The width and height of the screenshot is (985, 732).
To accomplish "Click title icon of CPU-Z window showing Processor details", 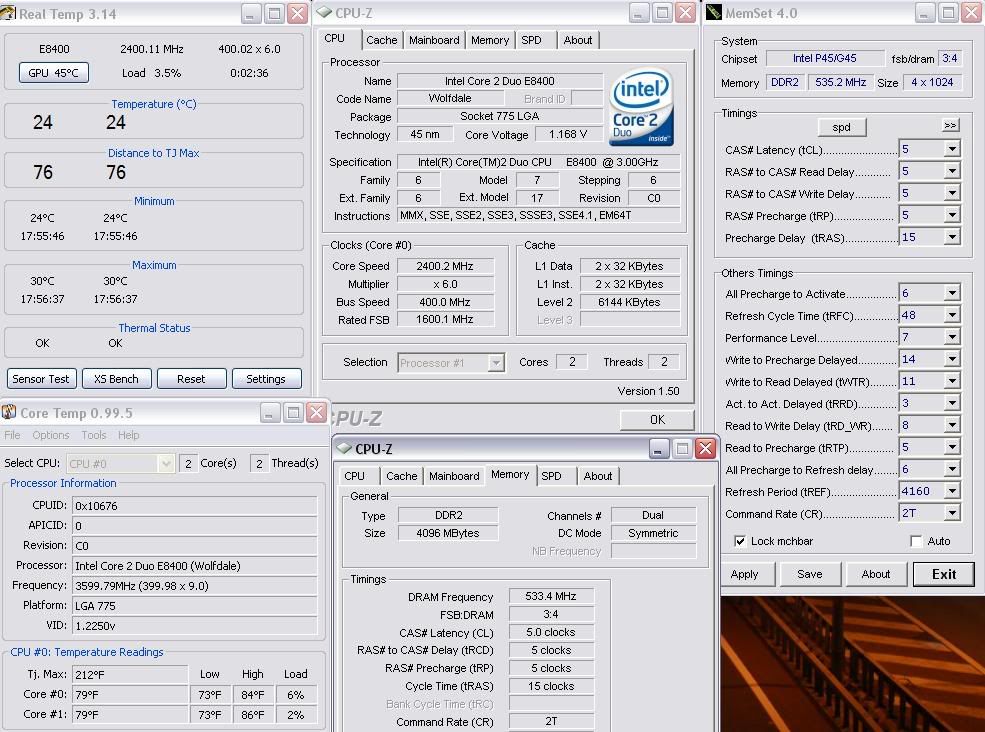I will (x=324, y=13).
